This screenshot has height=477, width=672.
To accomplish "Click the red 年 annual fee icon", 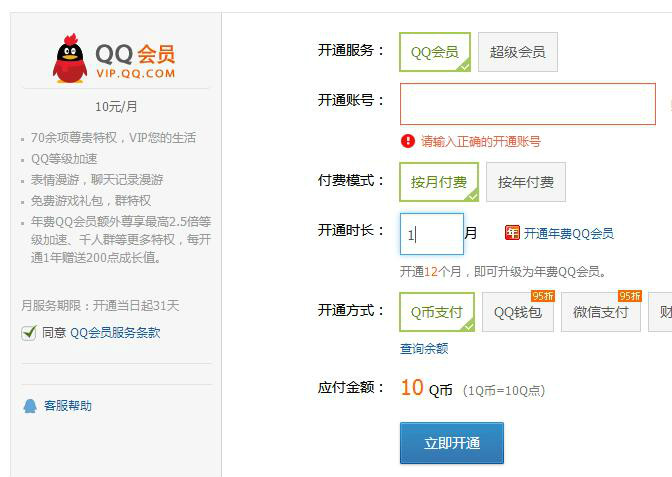I will (512, 233).
